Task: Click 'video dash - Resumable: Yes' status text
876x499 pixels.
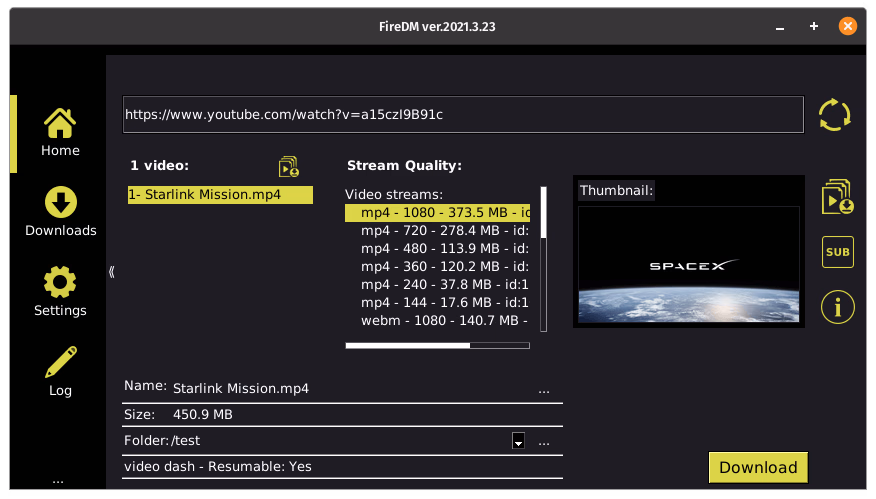Action: pos(218,467)
